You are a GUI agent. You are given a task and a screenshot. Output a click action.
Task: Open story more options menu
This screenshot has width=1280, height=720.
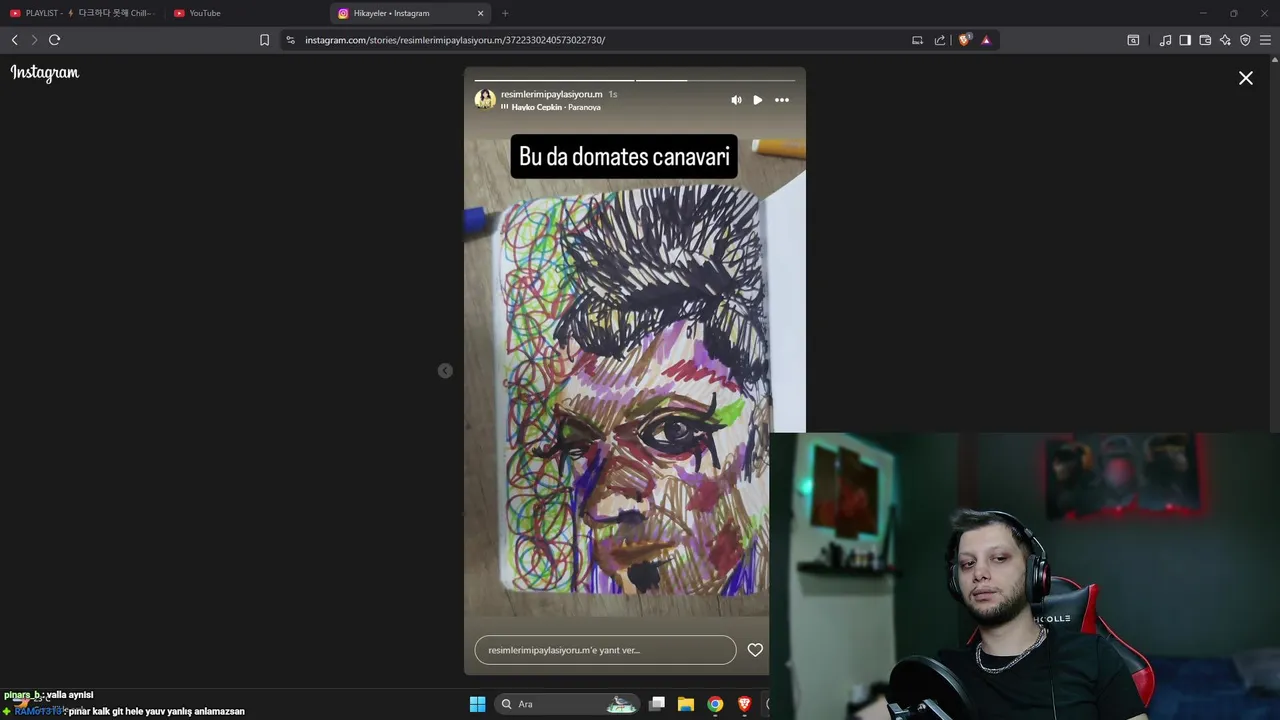[x=782, y=100]
